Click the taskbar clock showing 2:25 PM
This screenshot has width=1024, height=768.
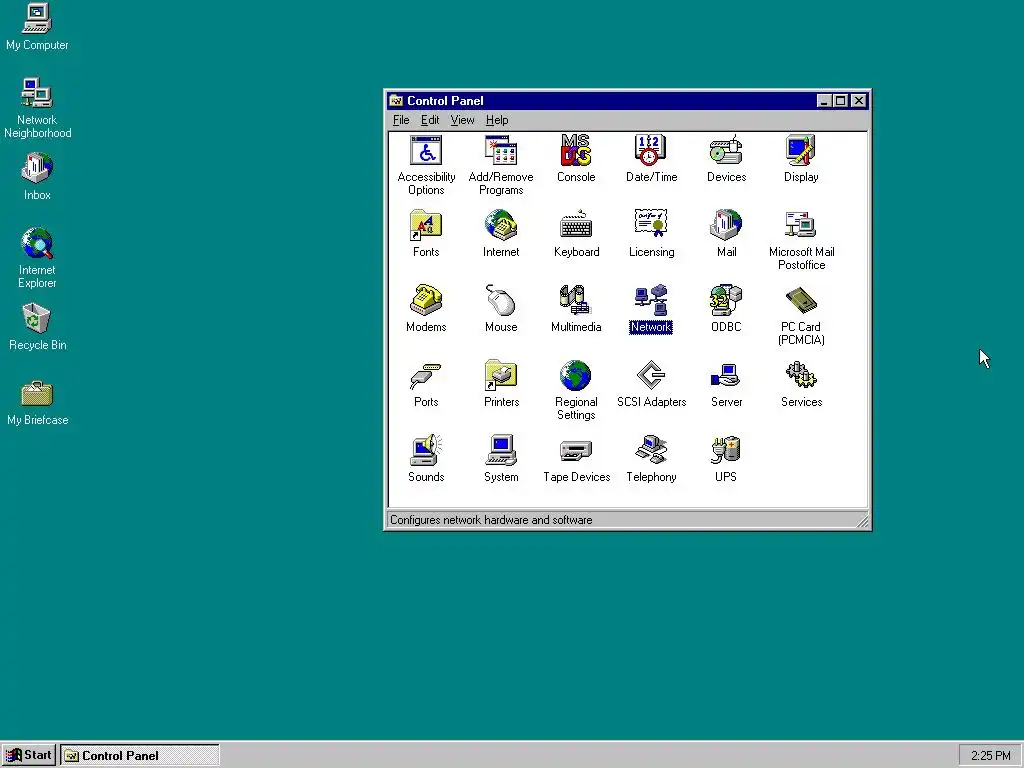click(990, 756)
